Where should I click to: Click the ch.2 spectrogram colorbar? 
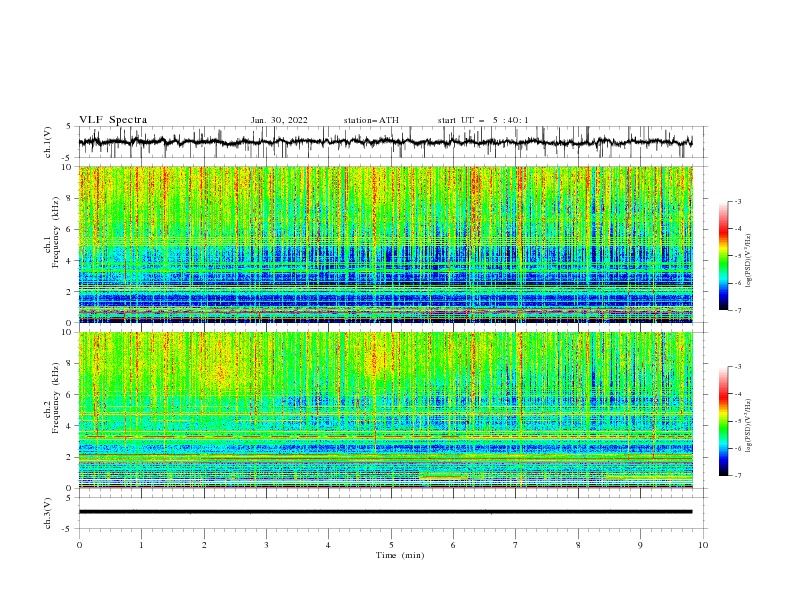pyautogui.click(x=724, y=421)
